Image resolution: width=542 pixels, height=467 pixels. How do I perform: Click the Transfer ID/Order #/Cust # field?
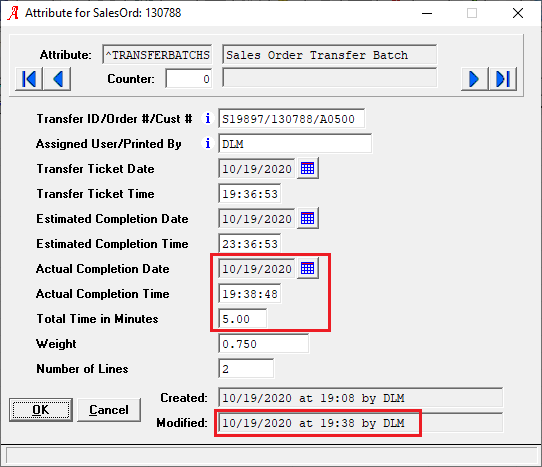coord(291,119)
